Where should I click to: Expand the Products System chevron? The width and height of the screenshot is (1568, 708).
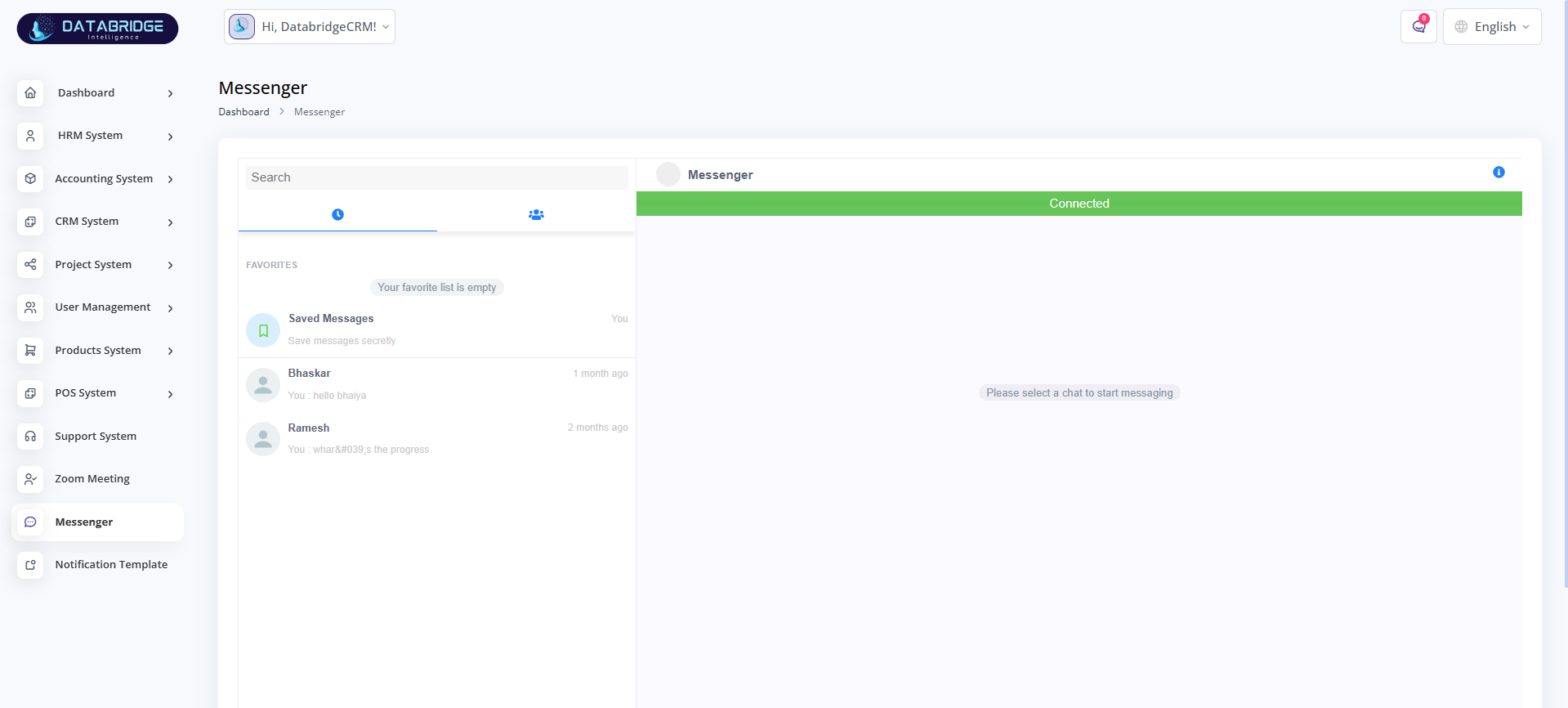point(170,351)
